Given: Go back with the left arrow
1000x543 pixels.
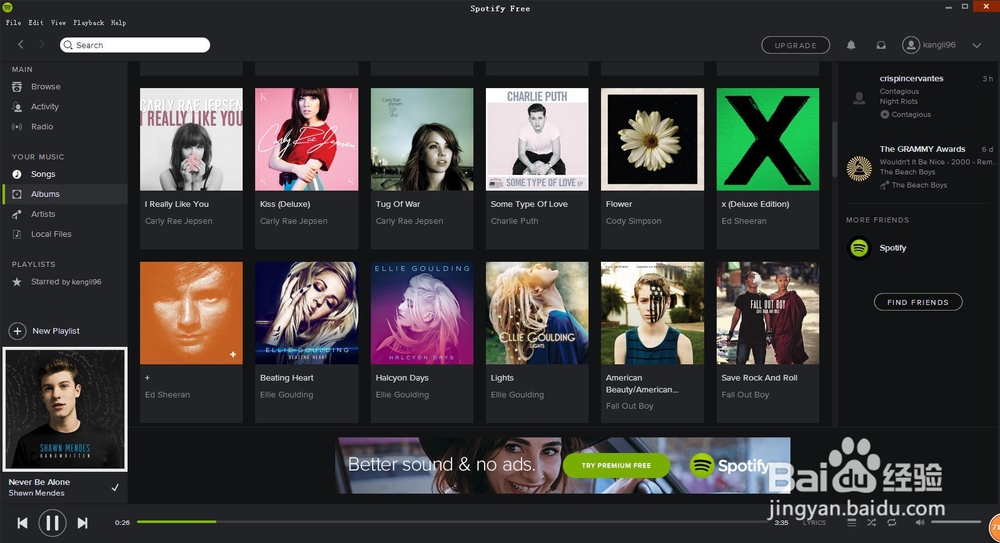Looking at the screenshot, I should pos(20,45).
